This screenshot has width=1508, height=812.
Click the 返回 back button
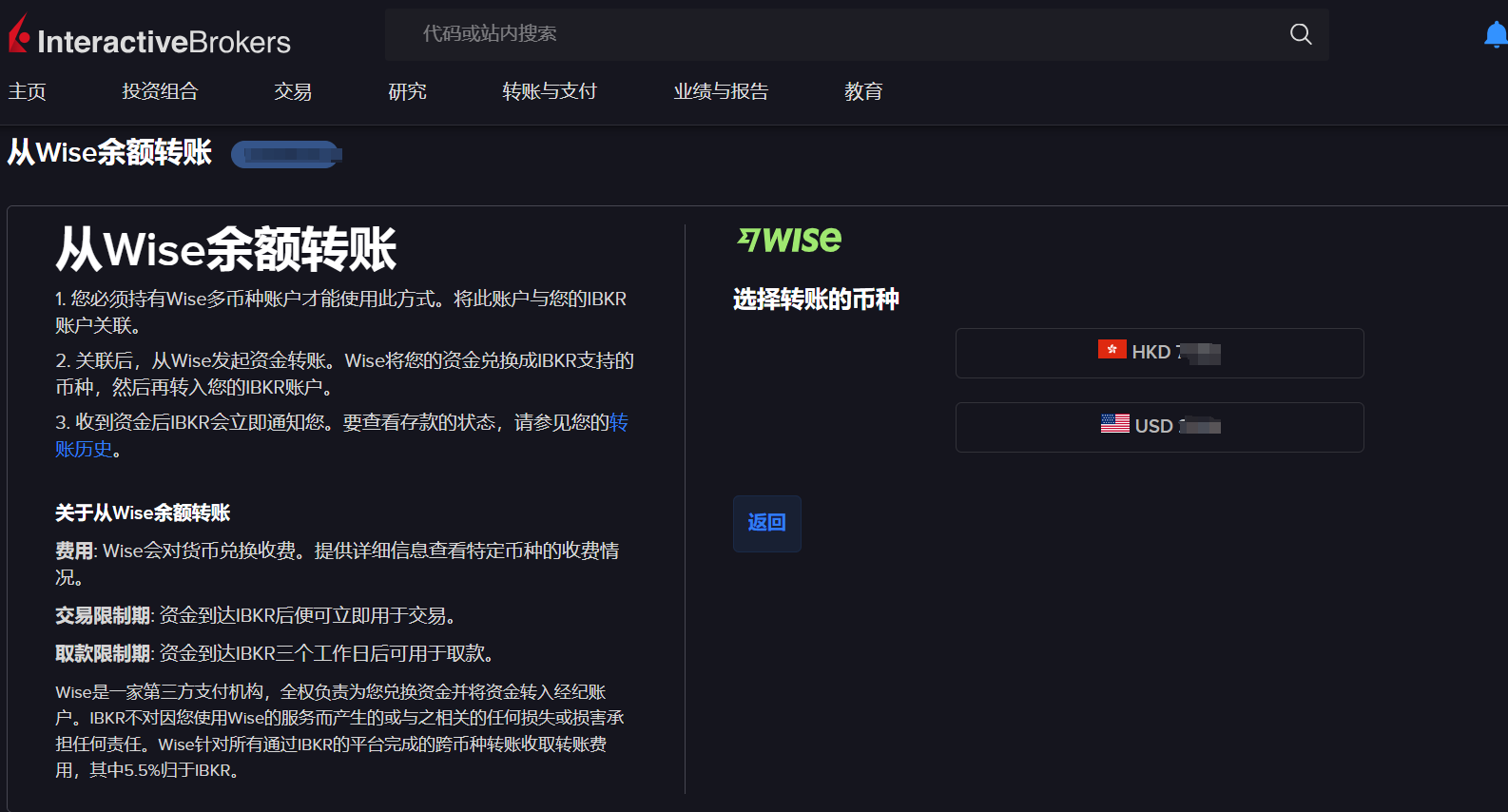[766, 523]
